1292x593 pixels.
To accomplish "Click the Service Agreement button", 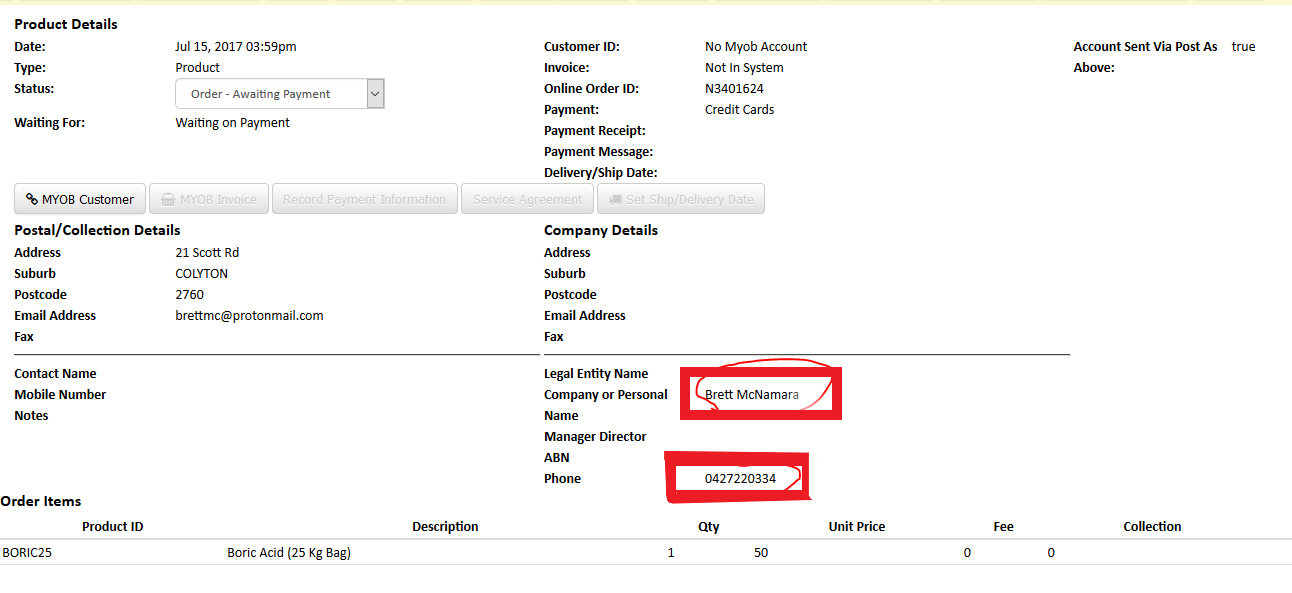I will click(527, 199).
